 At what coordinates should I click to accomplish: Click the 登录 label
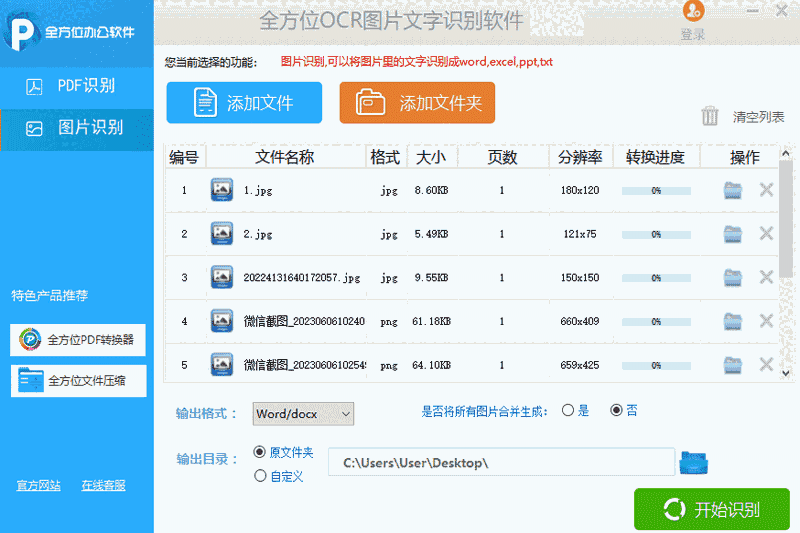(693, 34)
